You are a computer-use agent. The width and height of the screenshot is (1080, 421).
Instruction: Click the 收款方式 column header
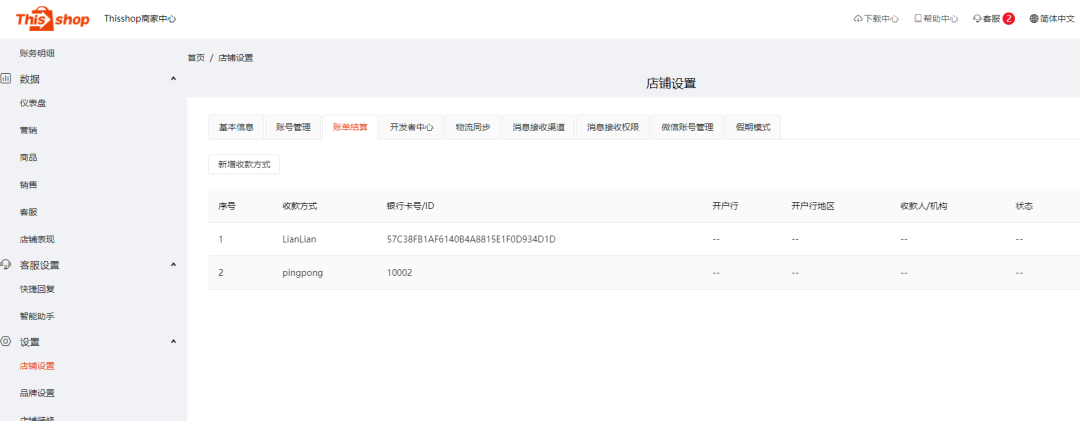pos(300,206)
